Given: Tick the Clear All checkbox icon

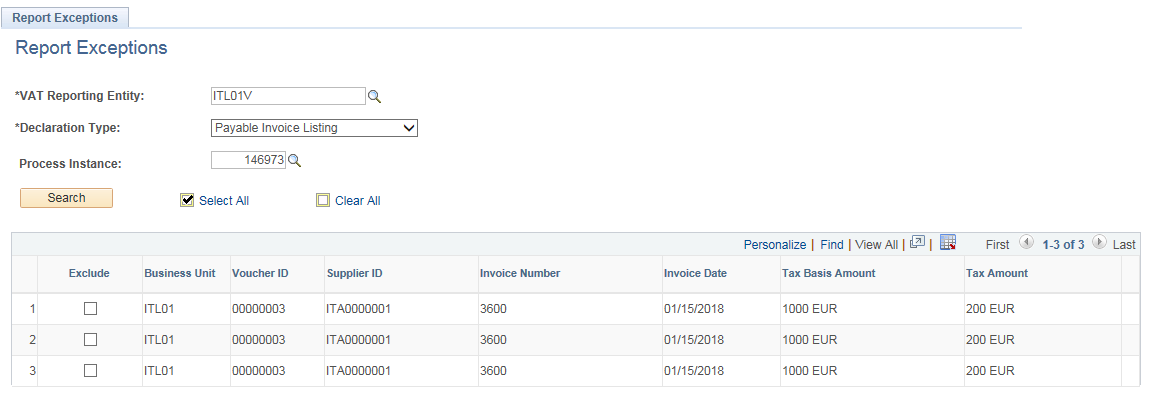Looking at the screenshot, I should coord(323,200).
